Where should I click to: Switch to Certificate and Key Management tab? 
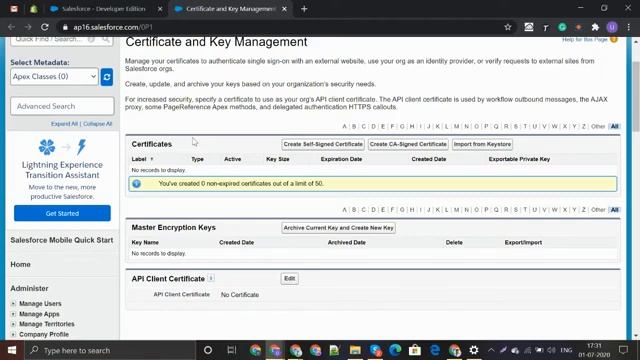click(231, 9)
